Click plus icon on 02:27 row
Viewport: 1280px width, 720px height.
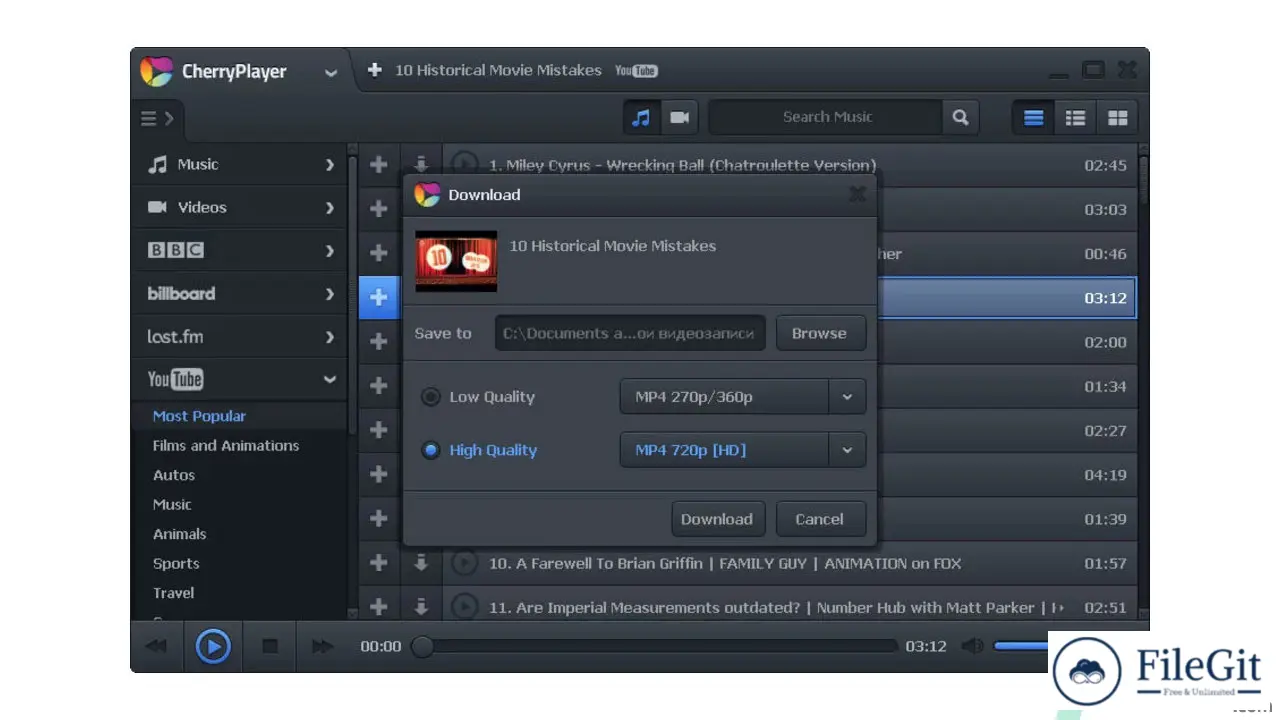(x=378, y=430)
